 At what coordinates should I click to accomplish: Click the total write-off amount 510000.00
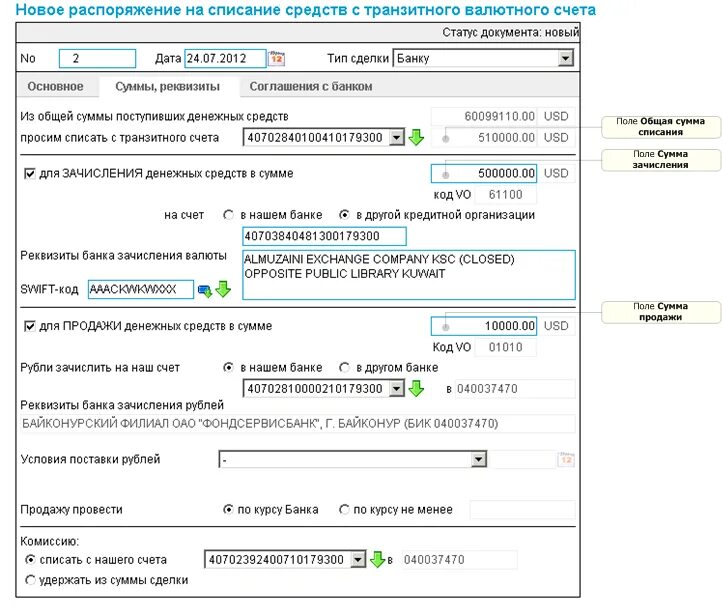click(484, 137)
